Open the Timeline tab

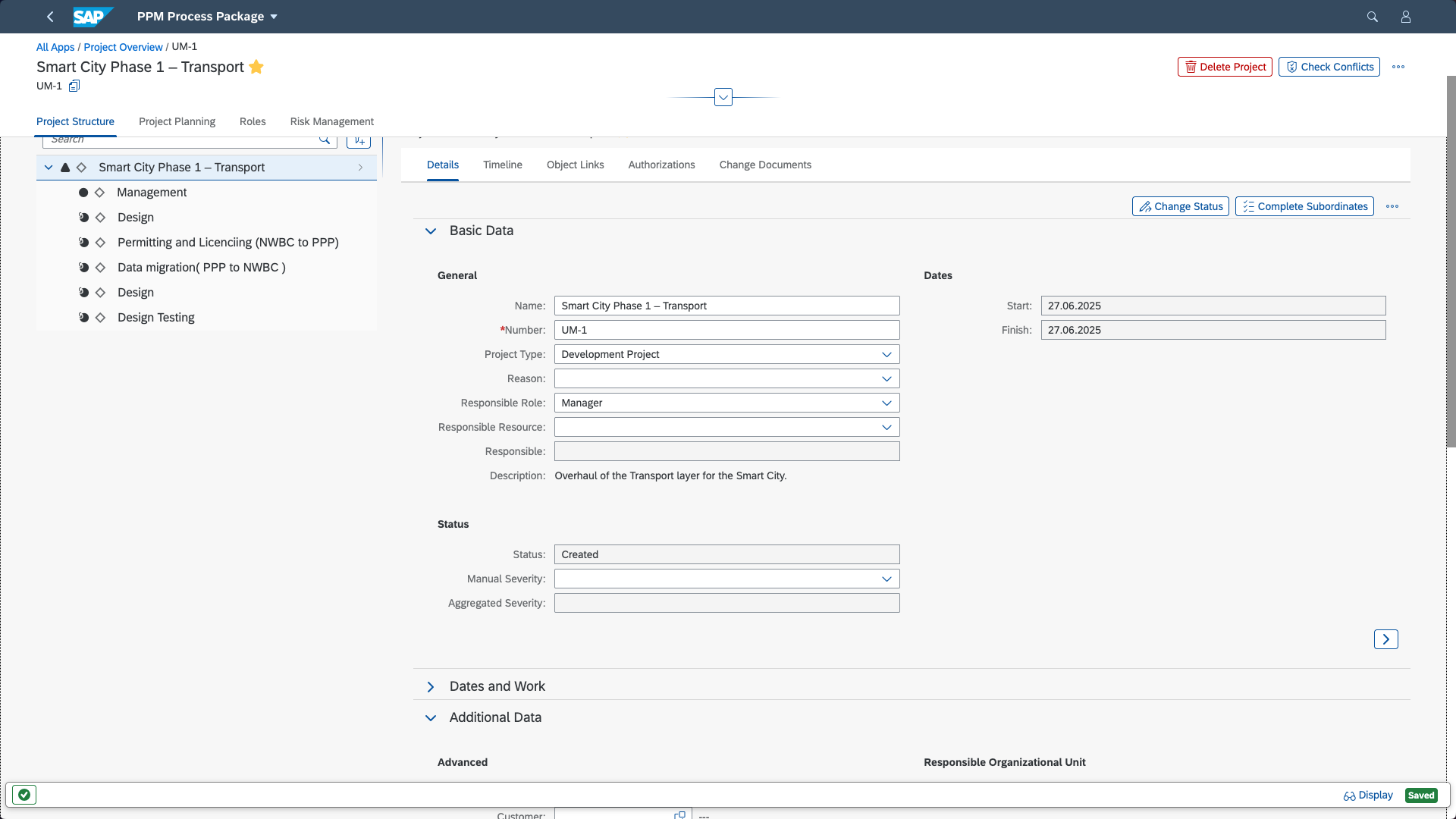pyautogui.click(x=502, y=165)
